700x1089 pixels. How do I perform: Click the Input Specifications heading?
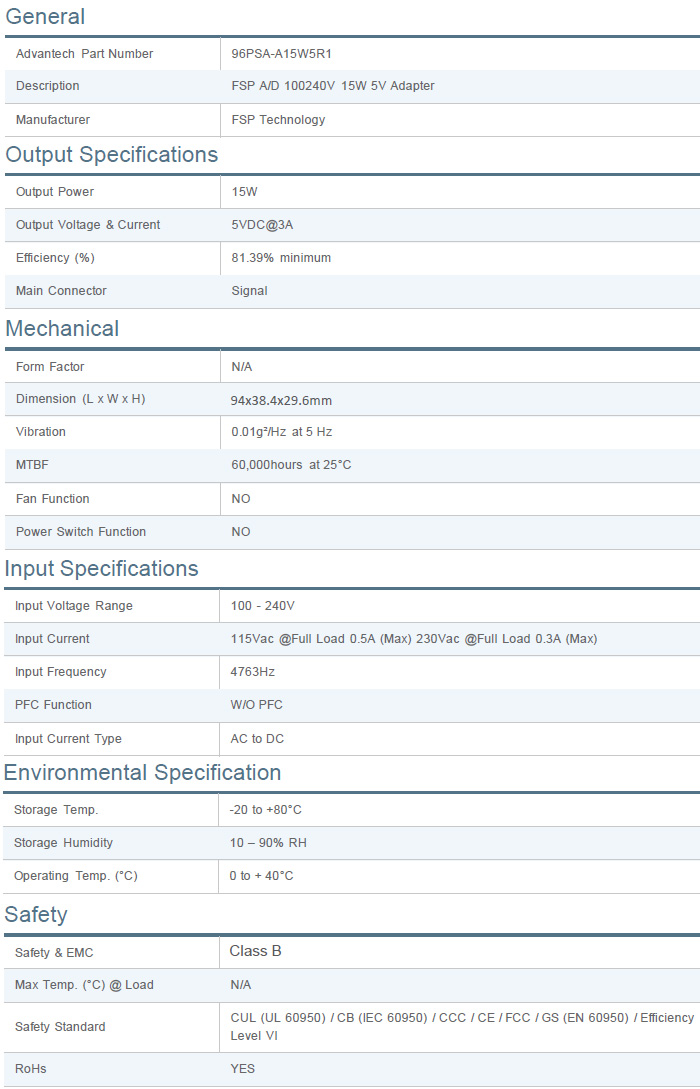(102, 569)
